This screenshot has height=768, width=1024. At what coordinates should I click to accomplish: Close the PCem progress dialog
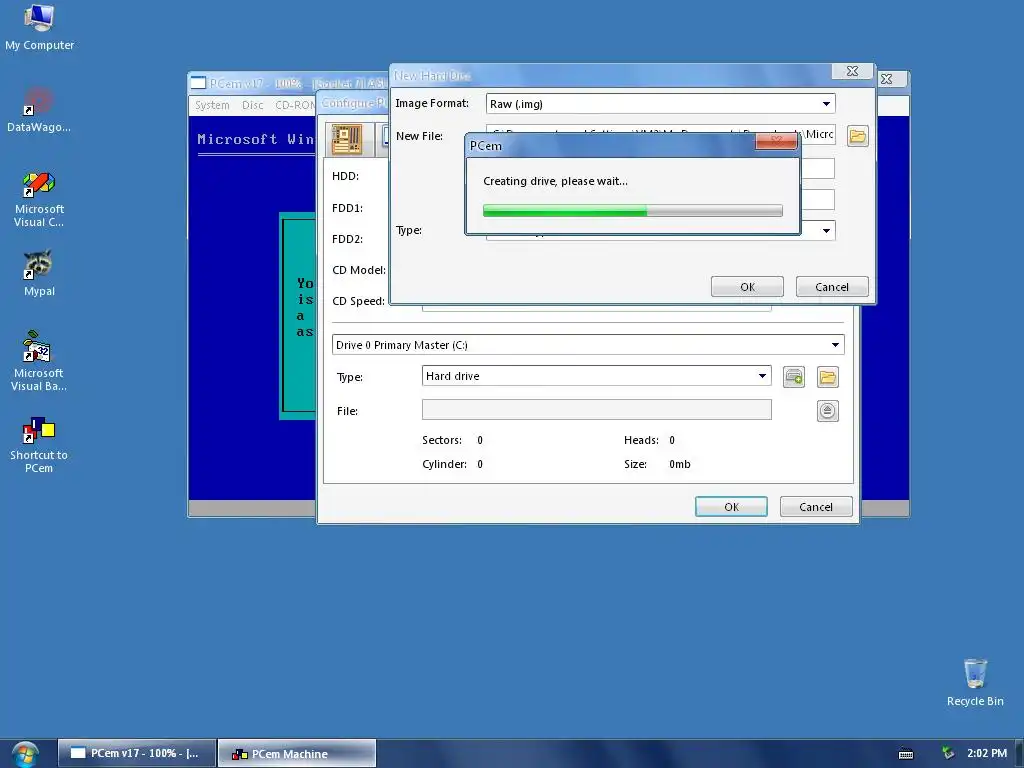776,140
